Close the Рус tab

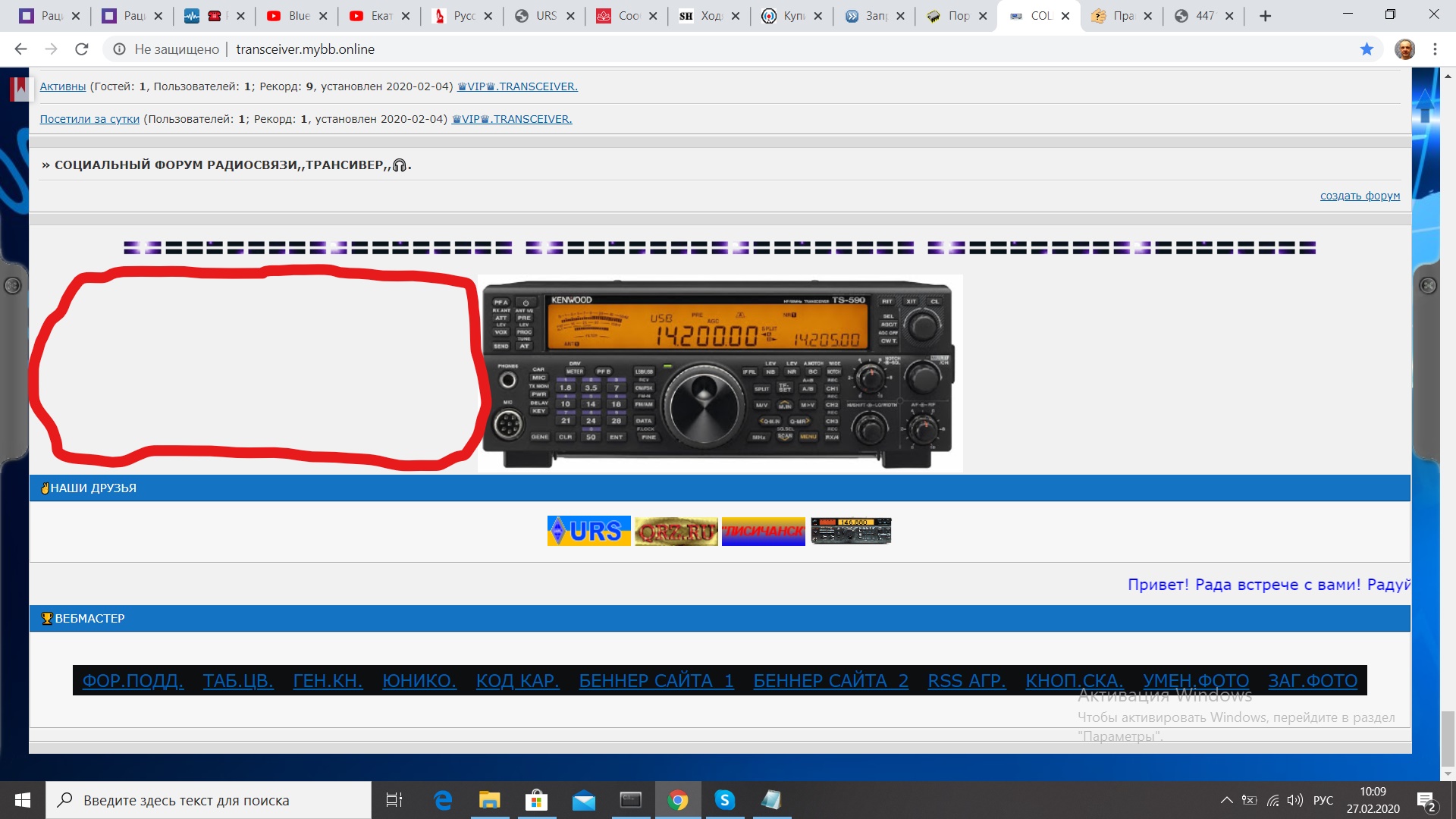(x=488, y=16)
